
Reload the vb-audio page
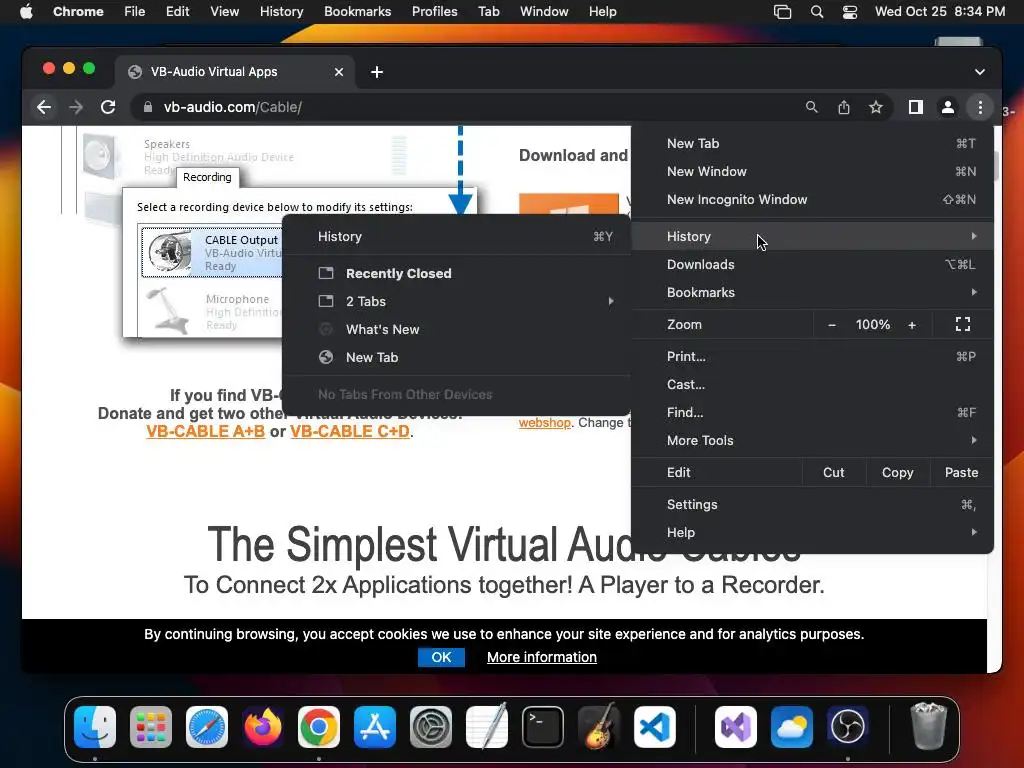[x=108, y=107]
